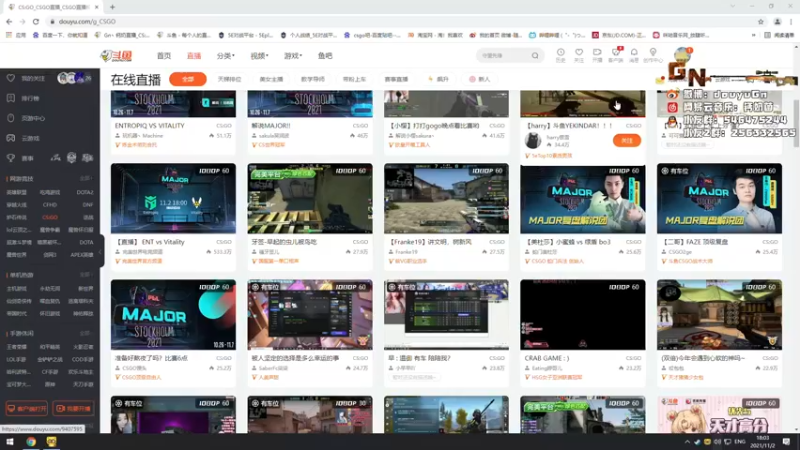Click the search magnifier icon
Screen dimensions: 800x450
pyautogui.click(x=535, y=56)
